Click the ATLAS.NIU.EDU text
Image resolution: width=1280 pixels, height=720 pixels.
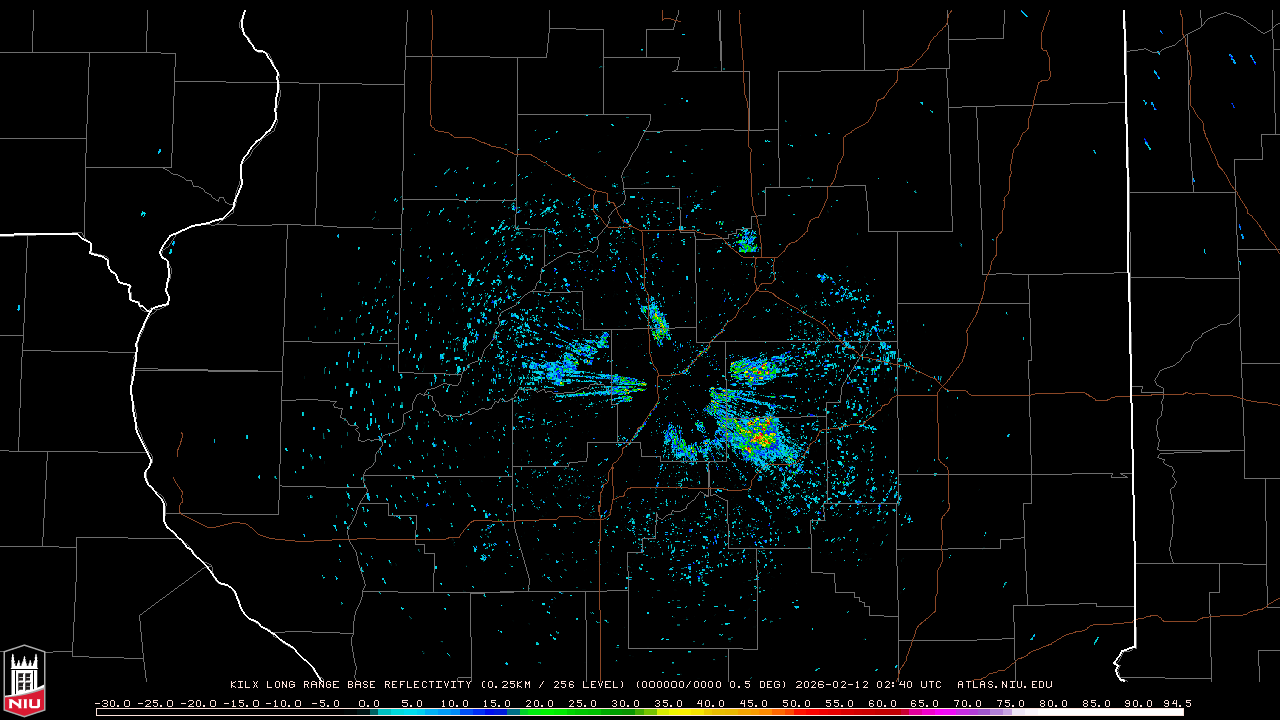pos(1005,685)
